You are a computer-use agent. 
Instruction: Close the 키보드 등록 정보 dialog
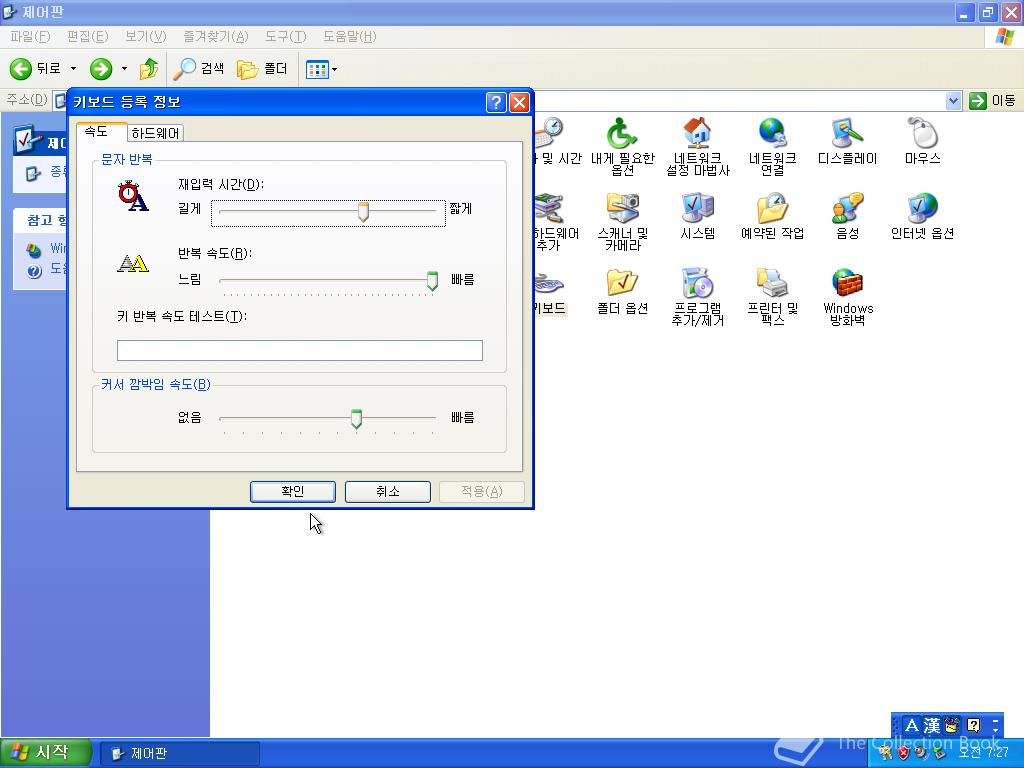point(519,103)
